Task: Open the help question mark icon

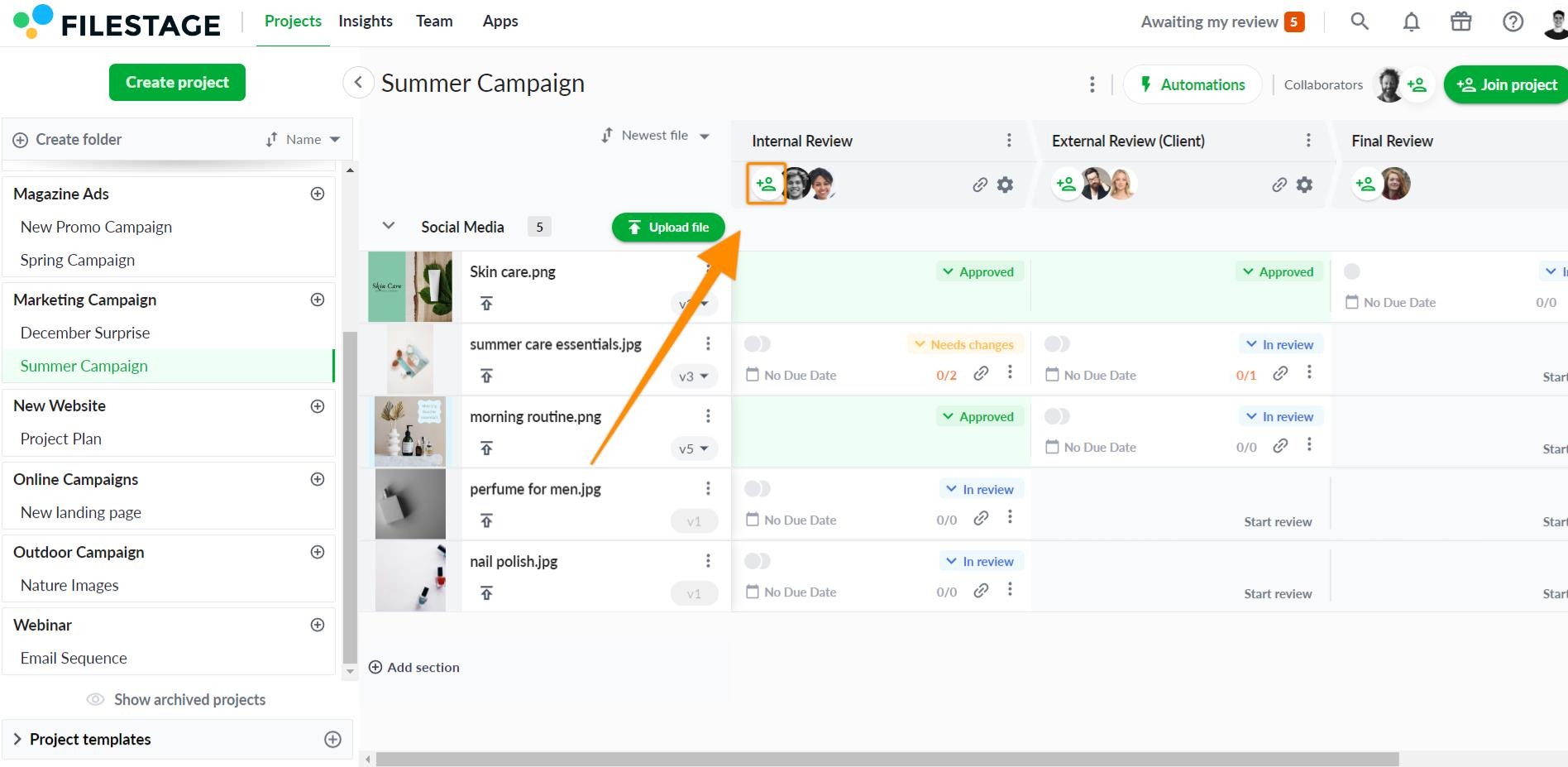Action: click(1513, 22)
